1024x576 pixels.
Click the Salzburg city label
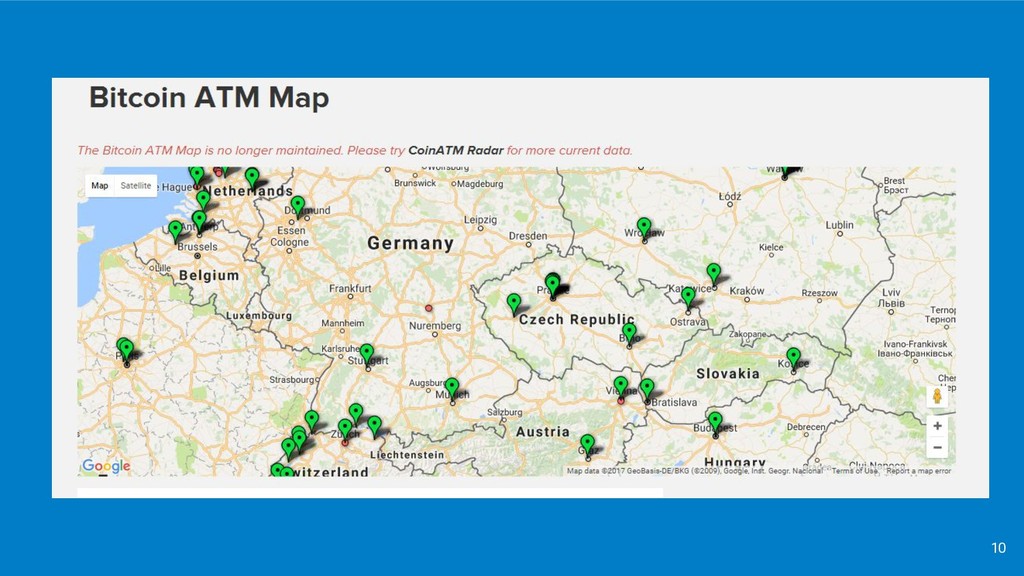pos(505,412)
